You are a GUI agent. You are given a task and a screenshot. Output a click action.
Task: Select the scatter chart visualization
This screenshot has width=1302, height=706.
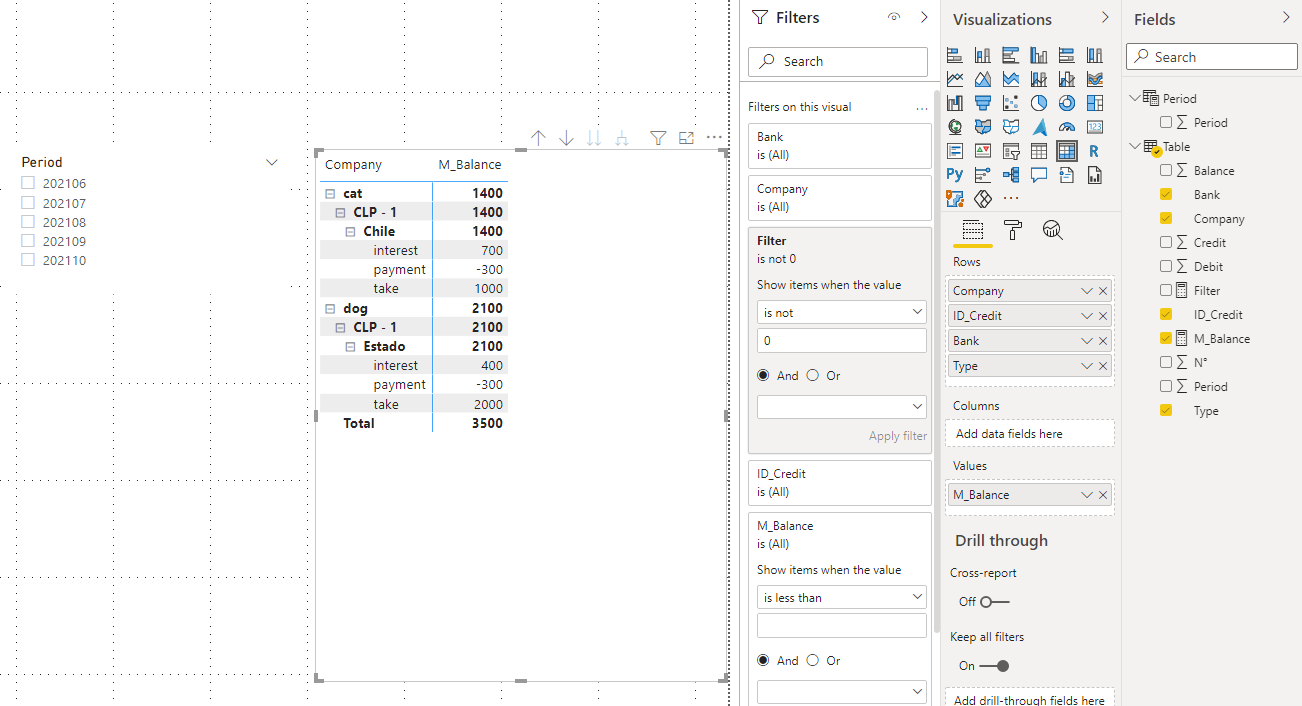[x=1011, y=102]
